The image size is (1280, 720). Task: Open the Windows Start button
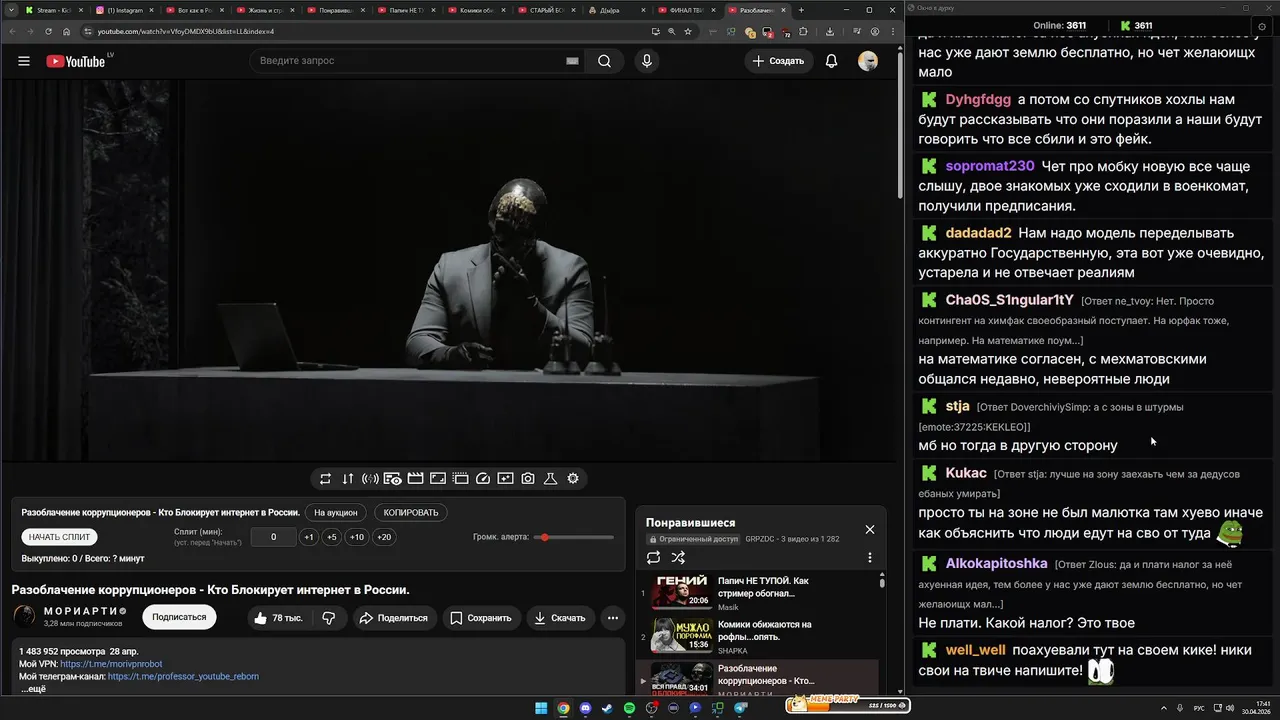pyautogui.click(x=541, y=708)
